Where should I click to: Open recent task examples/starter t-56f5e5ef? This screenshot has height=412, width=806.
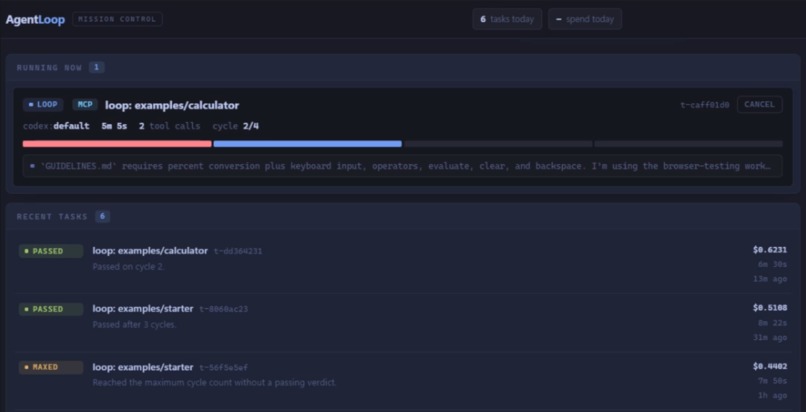402,381
